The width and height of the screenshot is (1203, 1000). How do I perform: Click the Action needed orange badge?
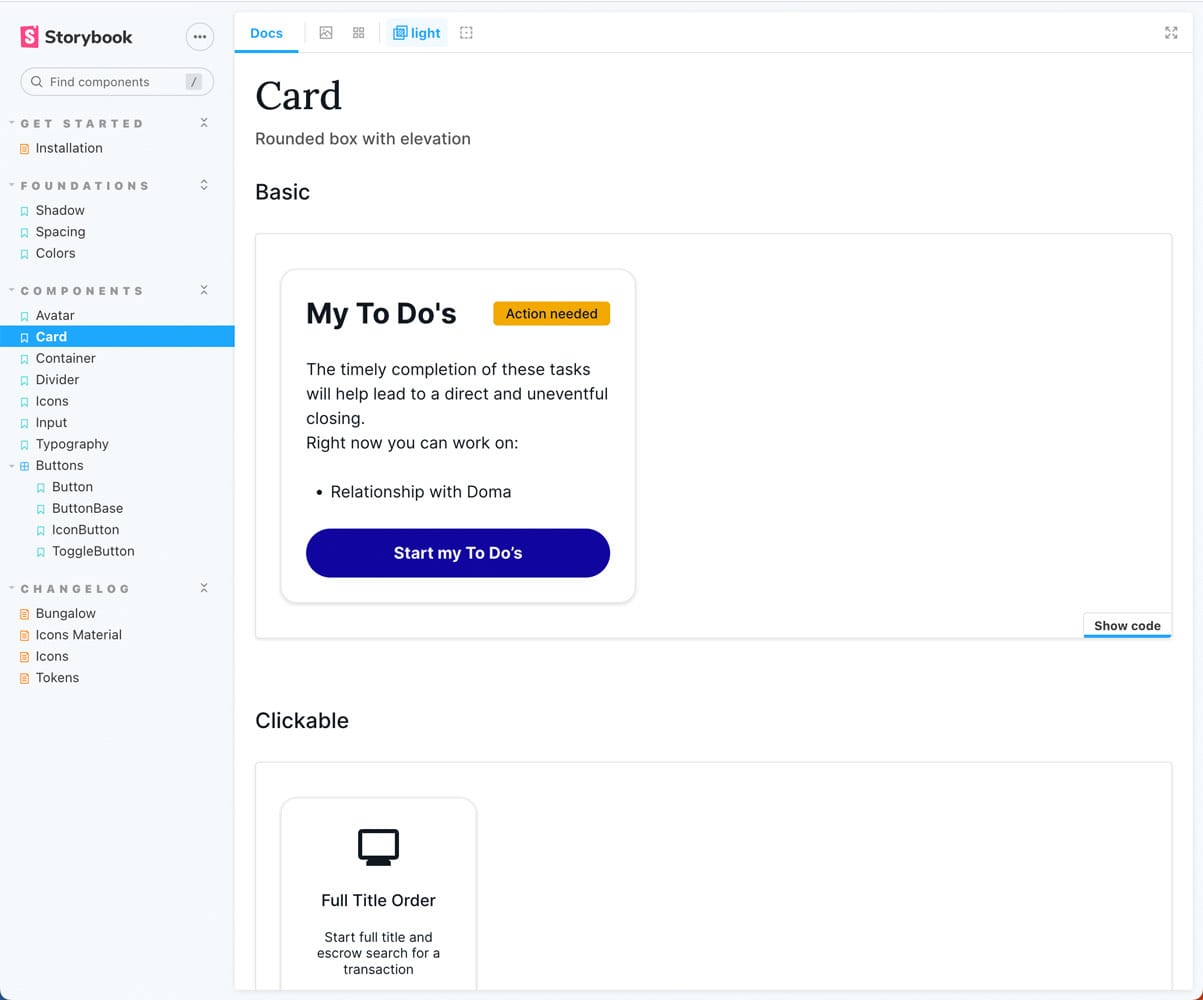click(551, 314)
